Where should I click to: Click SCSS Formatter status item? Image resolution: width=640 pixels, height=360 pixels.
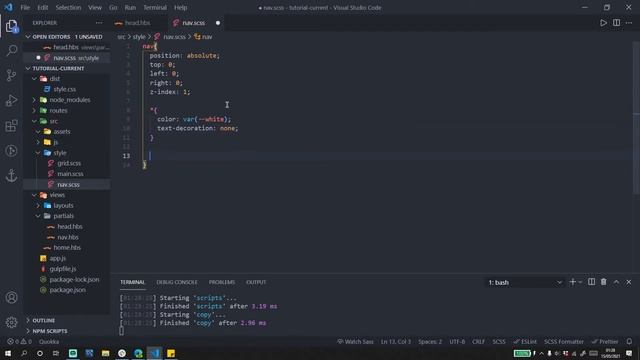pos(564,342)
